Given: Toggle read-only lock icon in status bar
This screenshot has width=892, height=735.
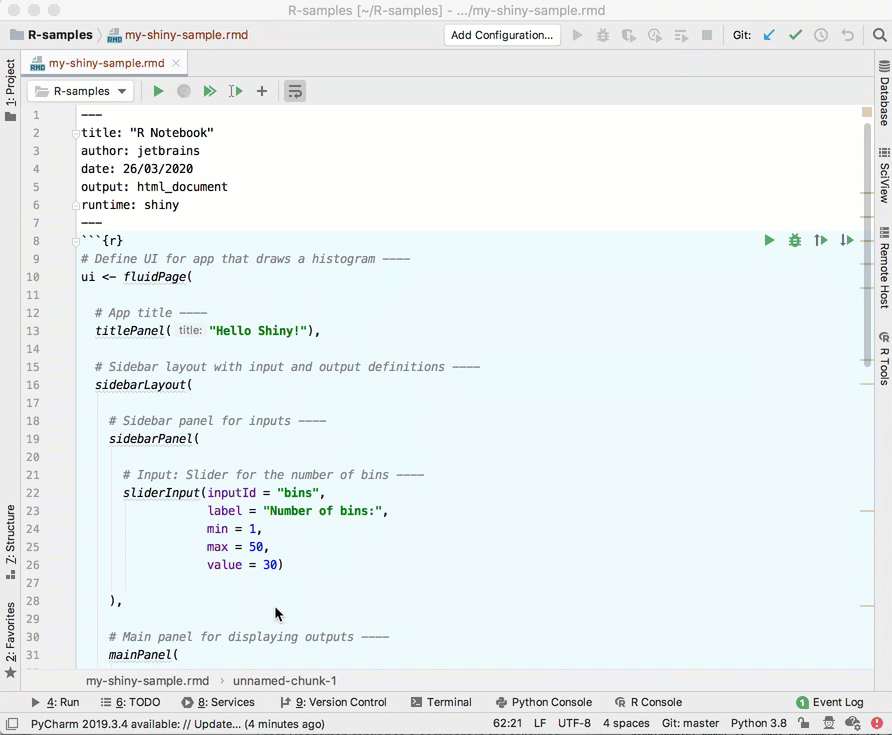Looking at the screenshot, I should 803,723.
